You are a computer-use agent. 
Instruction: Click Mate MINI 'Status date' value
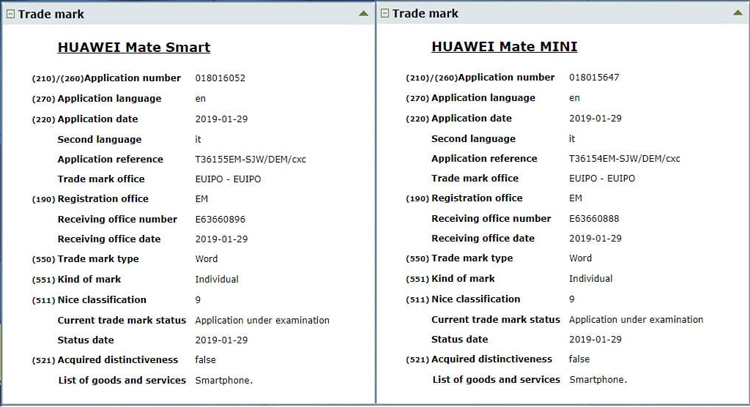coord(596,339)
